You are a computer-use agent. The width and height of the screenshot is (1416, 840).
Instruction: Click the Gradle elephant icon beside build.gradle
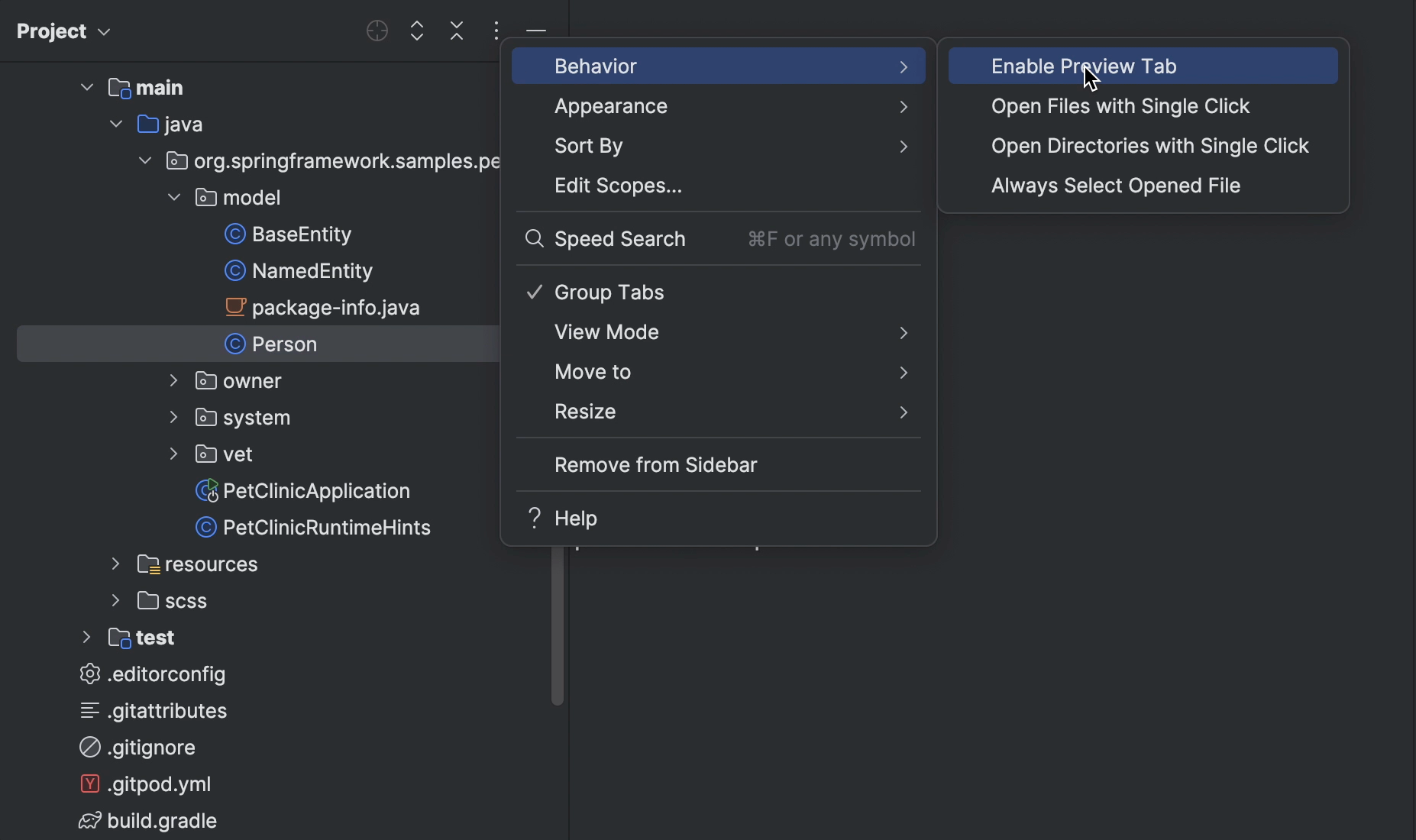(89, 821)
